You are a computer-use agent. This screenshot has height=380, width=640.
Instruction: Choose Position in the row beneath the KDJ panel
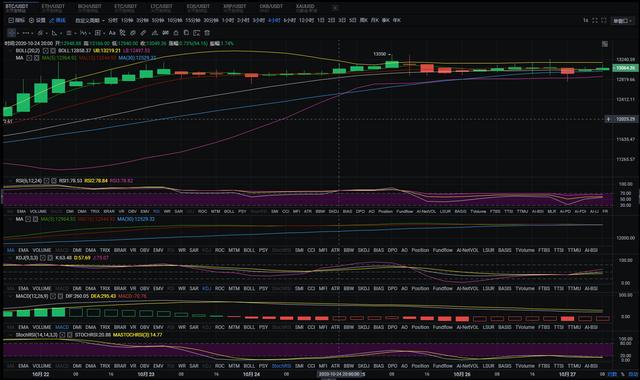420,289
